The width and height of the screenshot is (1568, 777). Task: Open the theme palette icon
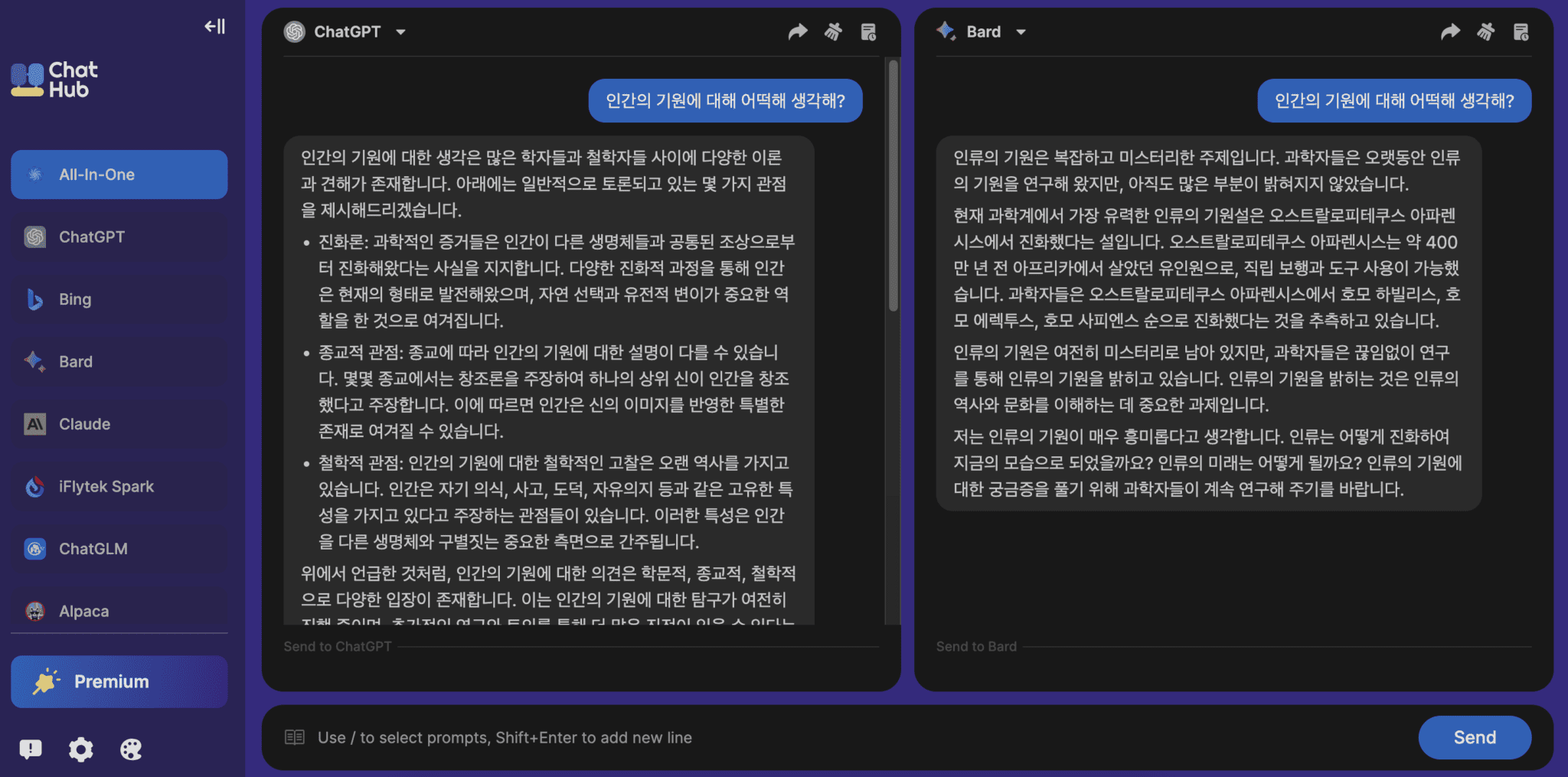[131, 749]
